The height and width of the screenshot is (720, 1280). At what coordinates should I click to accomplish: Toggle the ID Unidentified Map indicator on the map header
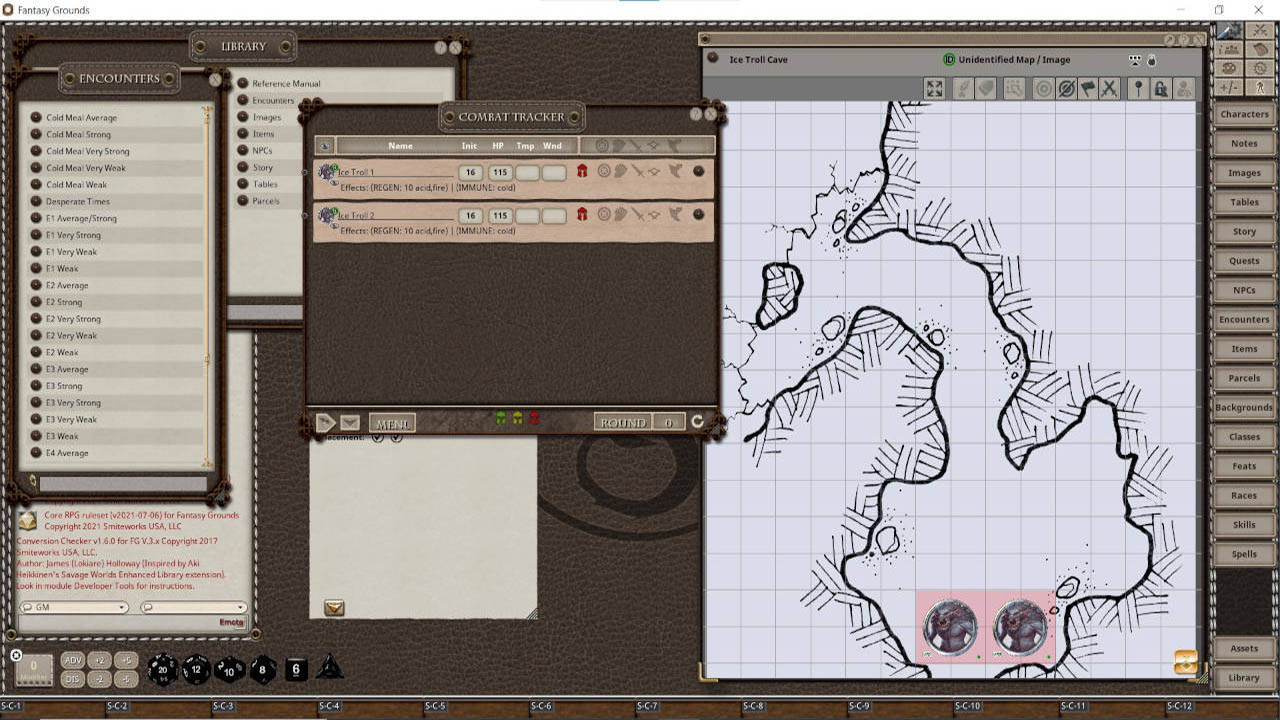(950, 59)
